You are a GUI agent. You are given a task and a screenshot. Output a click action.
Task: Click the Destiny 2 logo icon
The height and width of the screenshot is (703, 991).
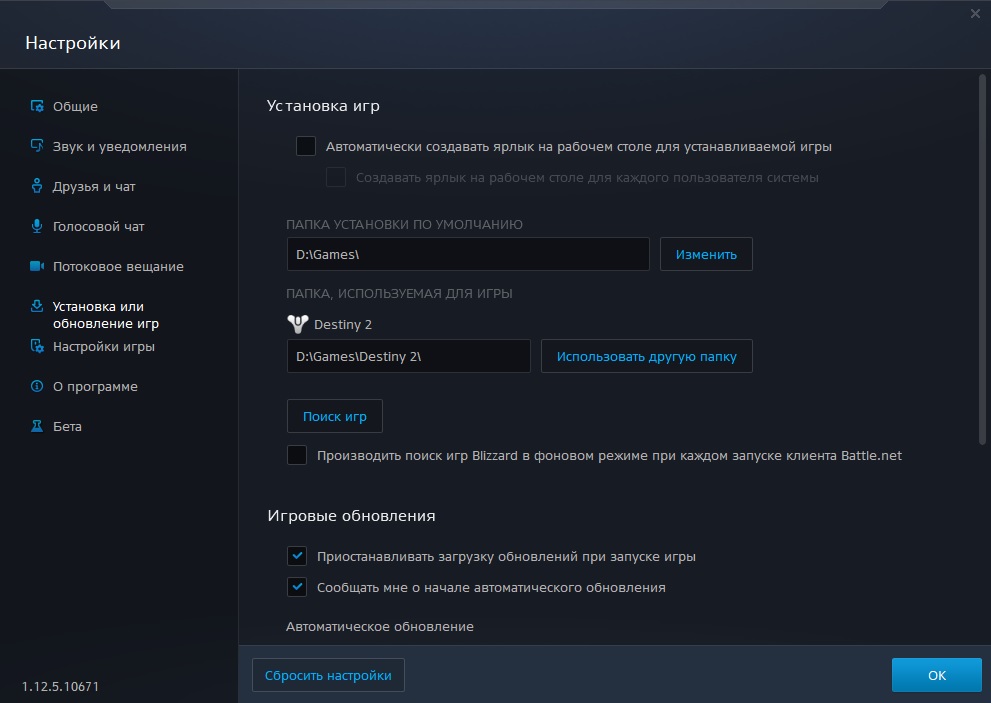pos(297,324)
